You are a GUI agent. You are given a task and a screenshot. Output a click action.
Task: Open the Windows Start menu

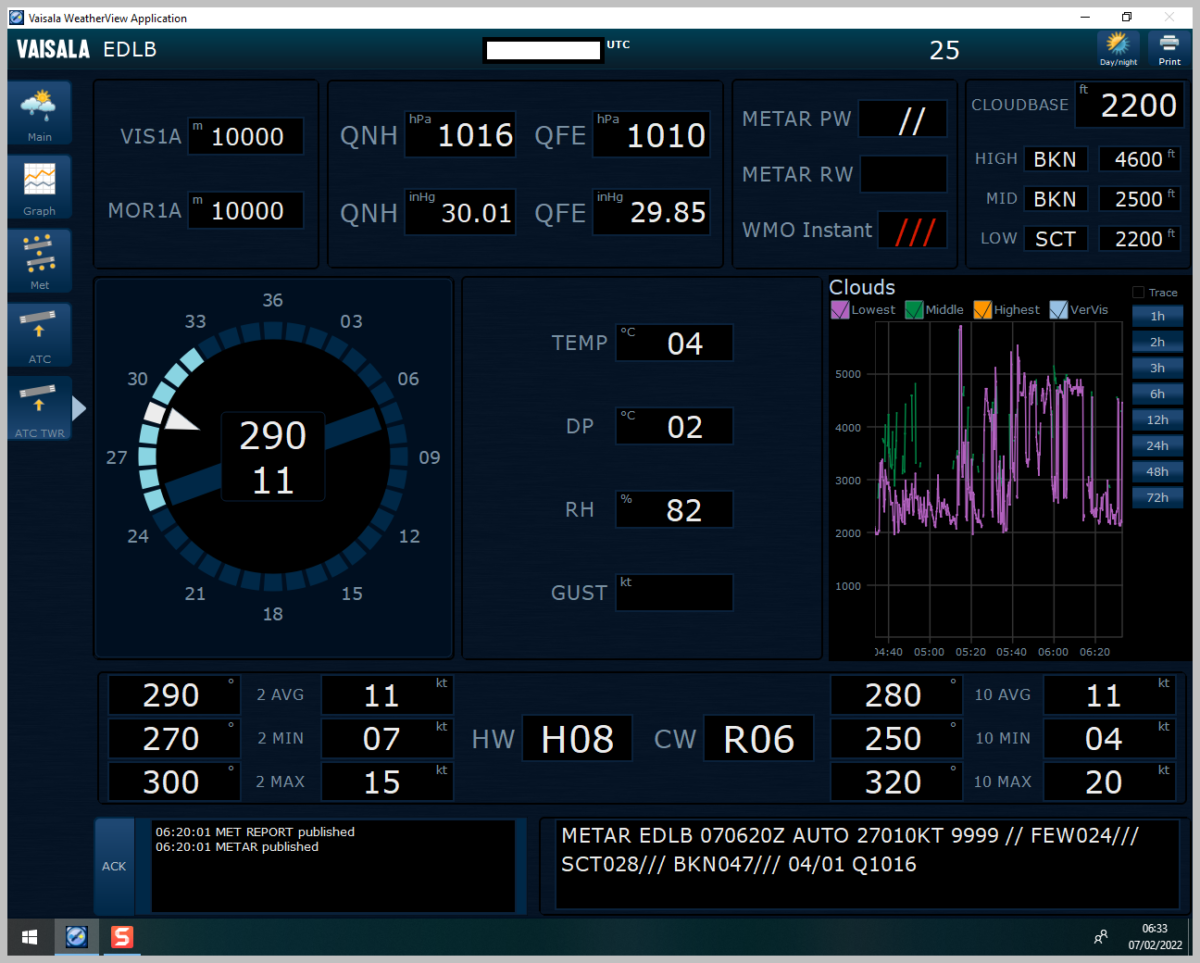tap(30, 937)
